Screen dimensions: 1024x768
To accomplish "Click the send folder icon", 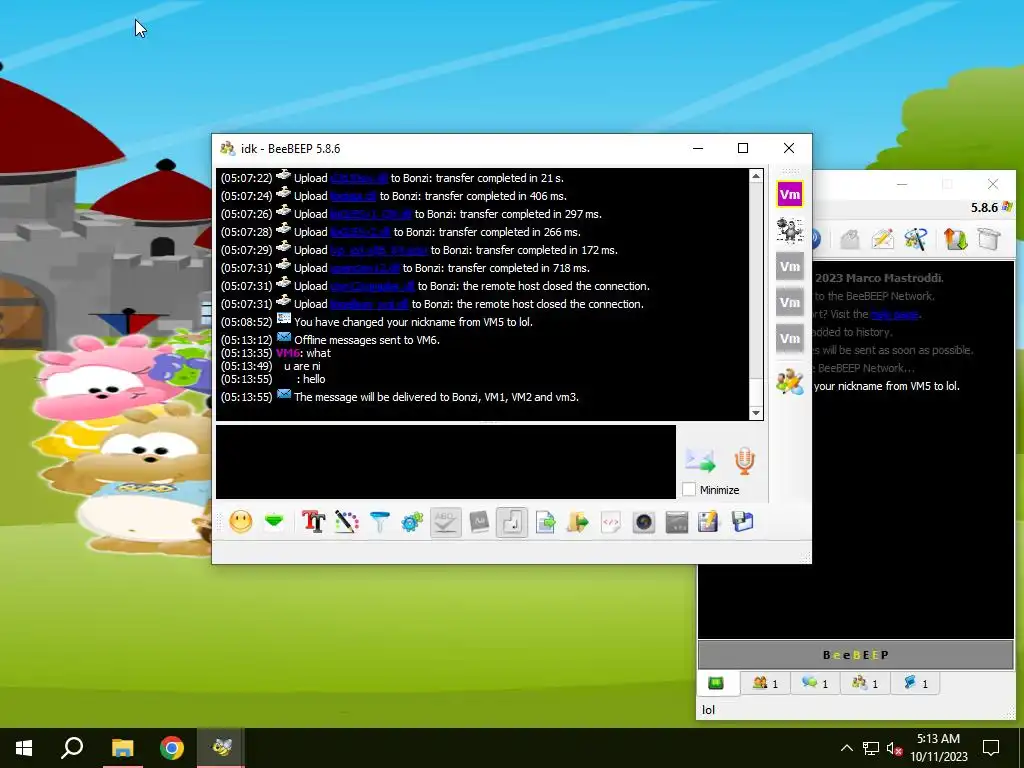I will (577, 522).
